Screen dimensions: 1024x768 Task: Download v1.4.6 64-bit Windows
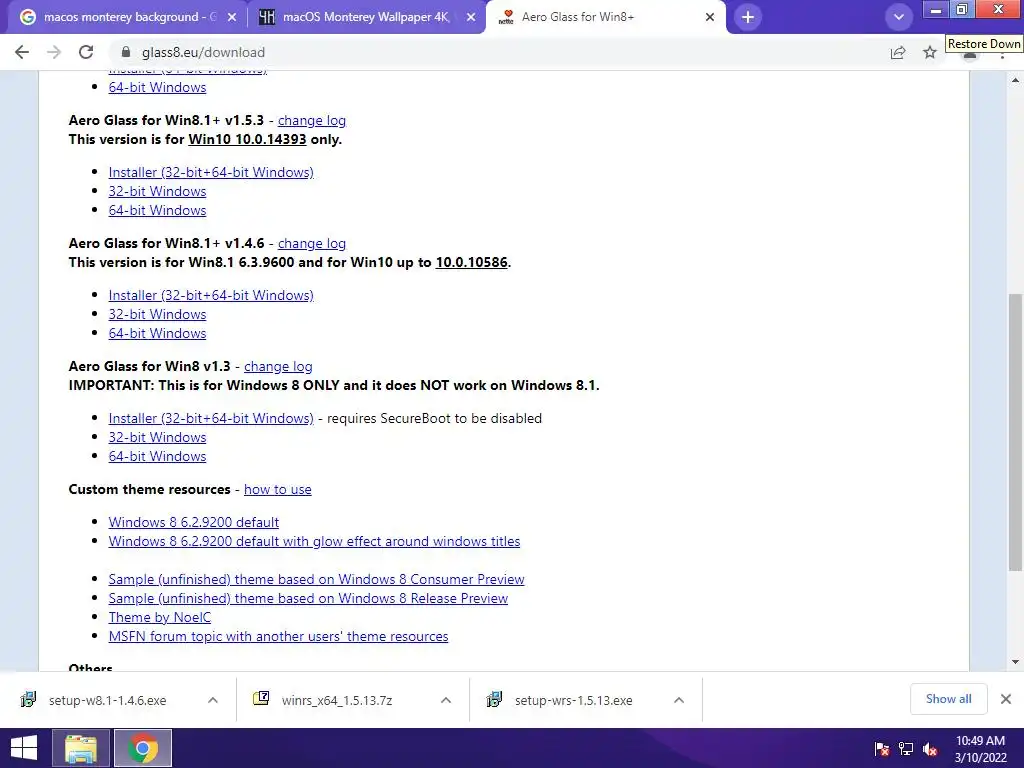tap(157, 333)
